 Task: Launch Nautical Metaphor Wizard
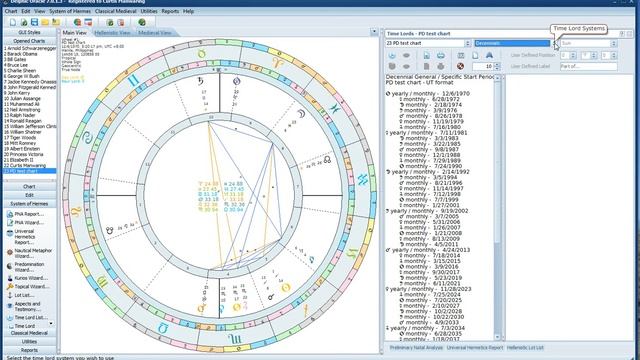[29, 253]
